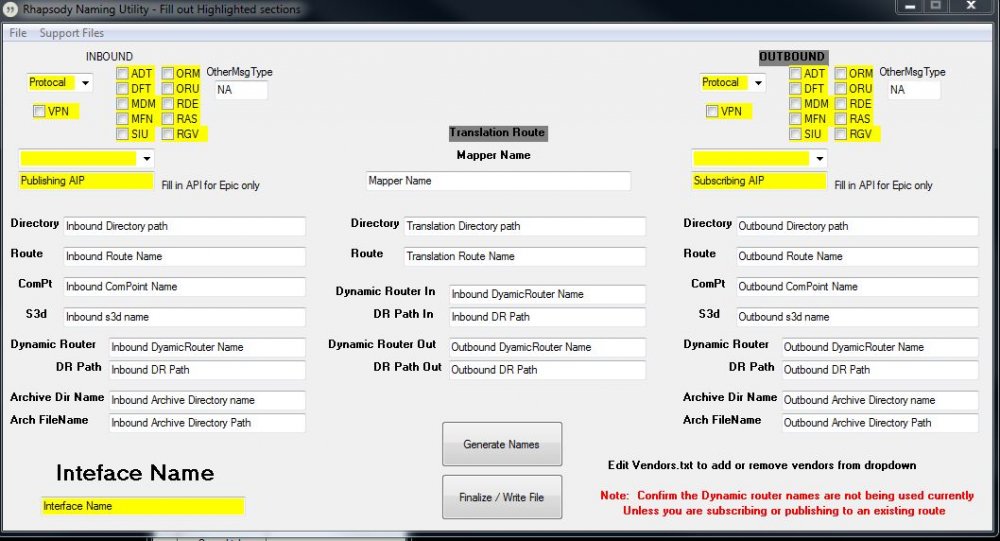The image size is (1000, 541).
Task: Tick the Outbound SIU checkbox
Action: coord(795,134)
